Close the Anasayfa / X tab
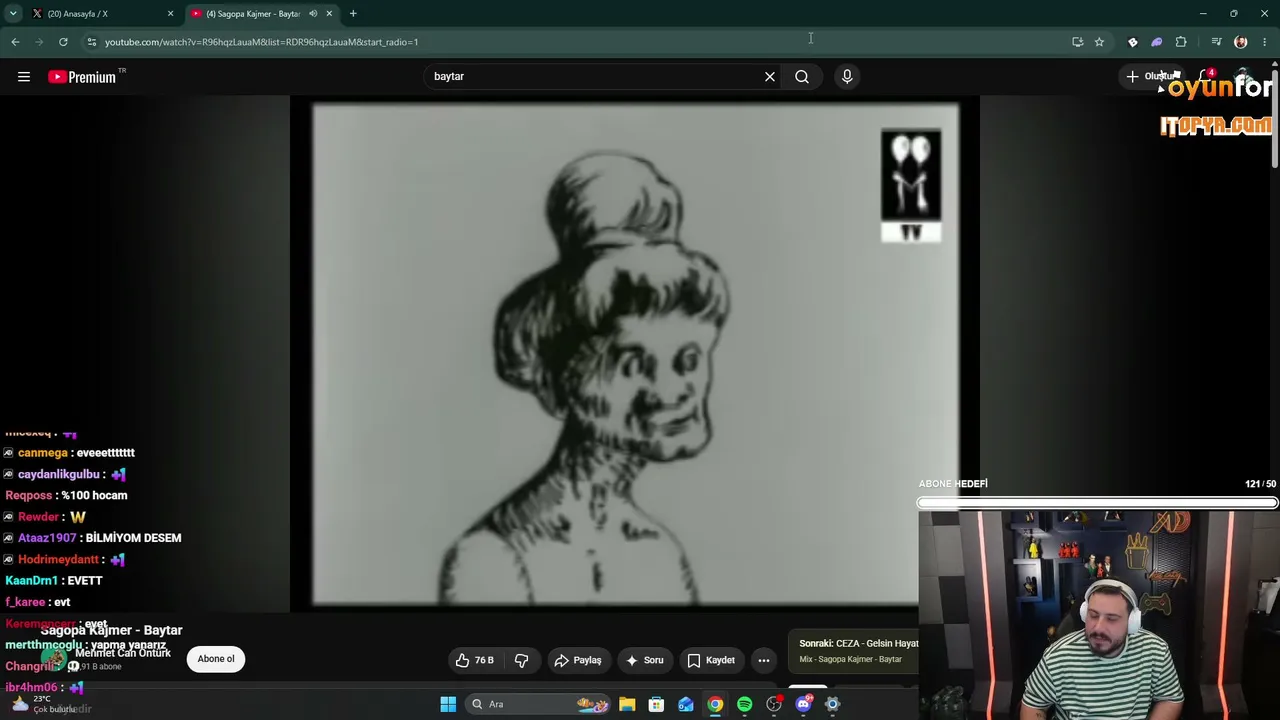This screenshot has width=1280, height=720. coord(170,14)
